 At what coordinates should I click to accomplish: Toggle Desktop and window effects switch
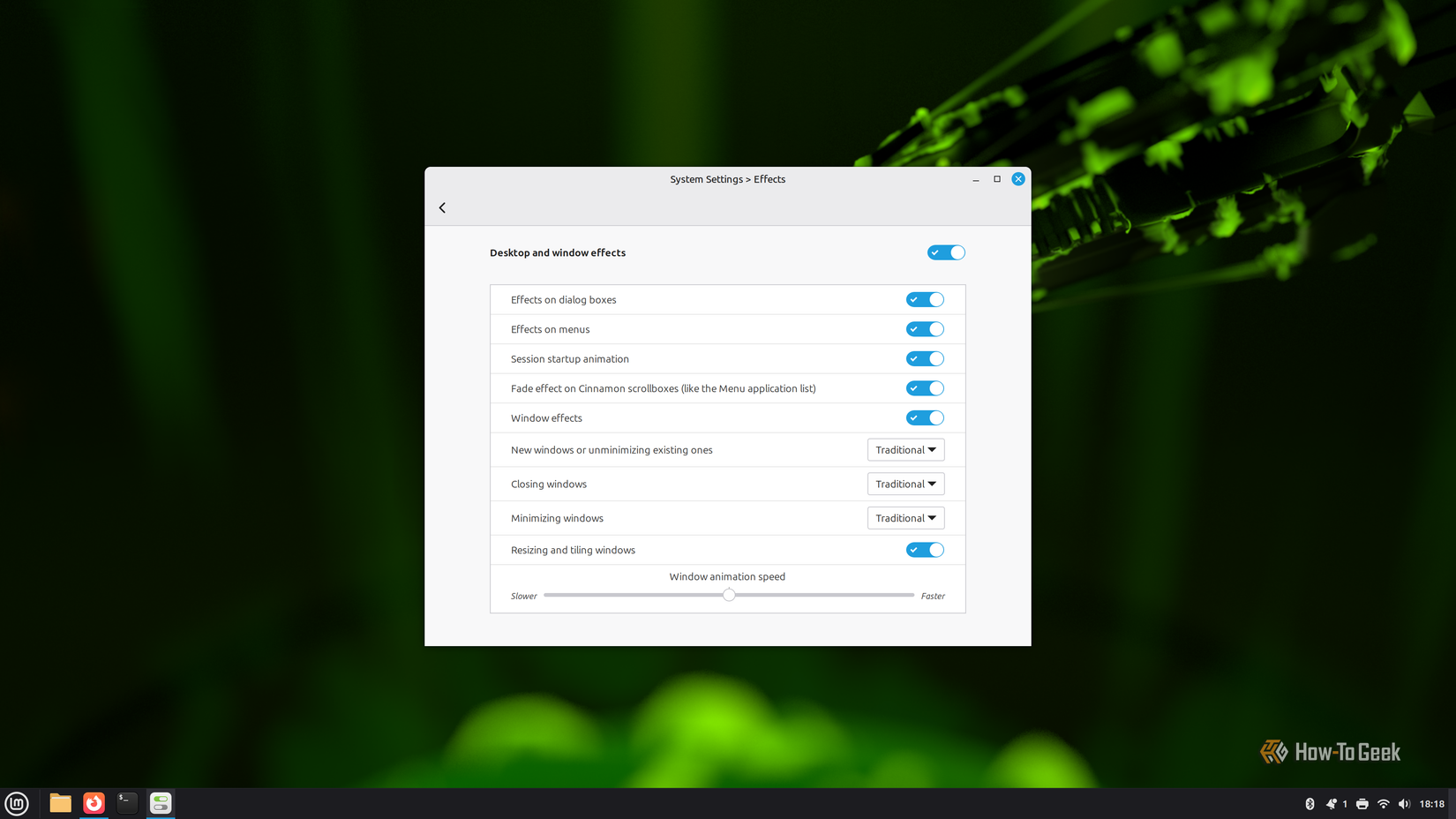(946, 252)
